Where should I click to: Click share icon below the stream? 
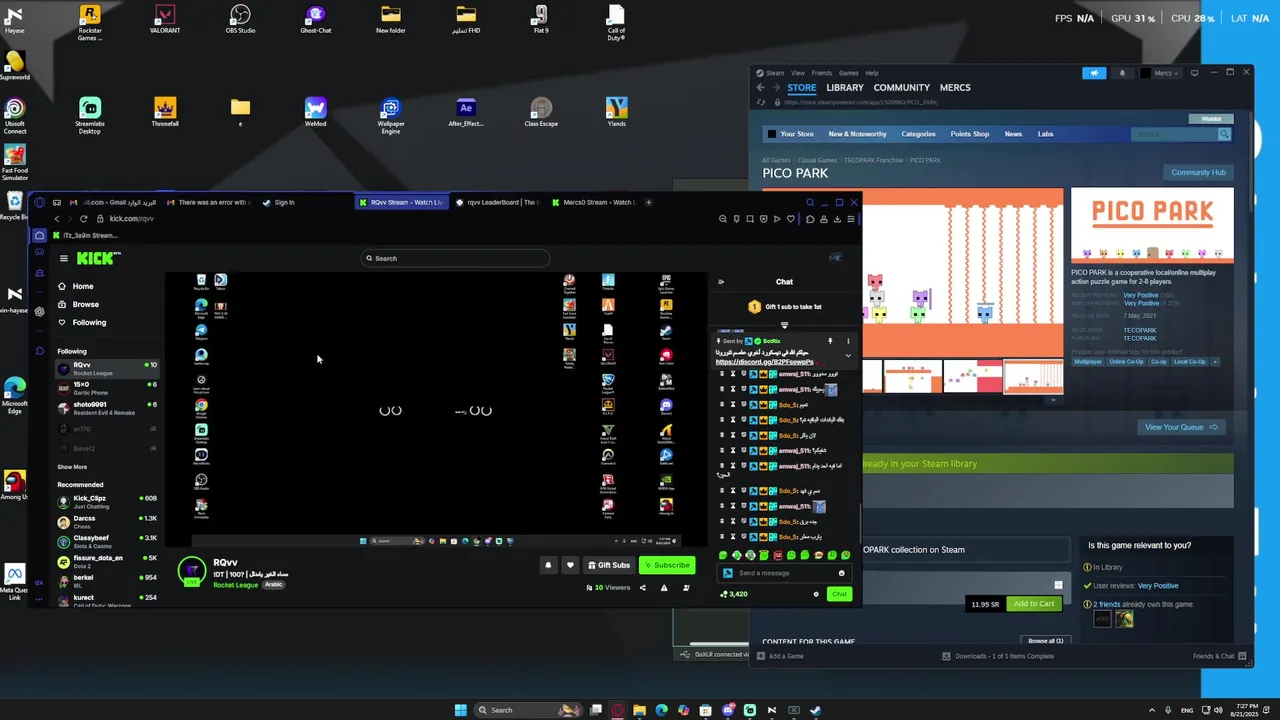642,588
